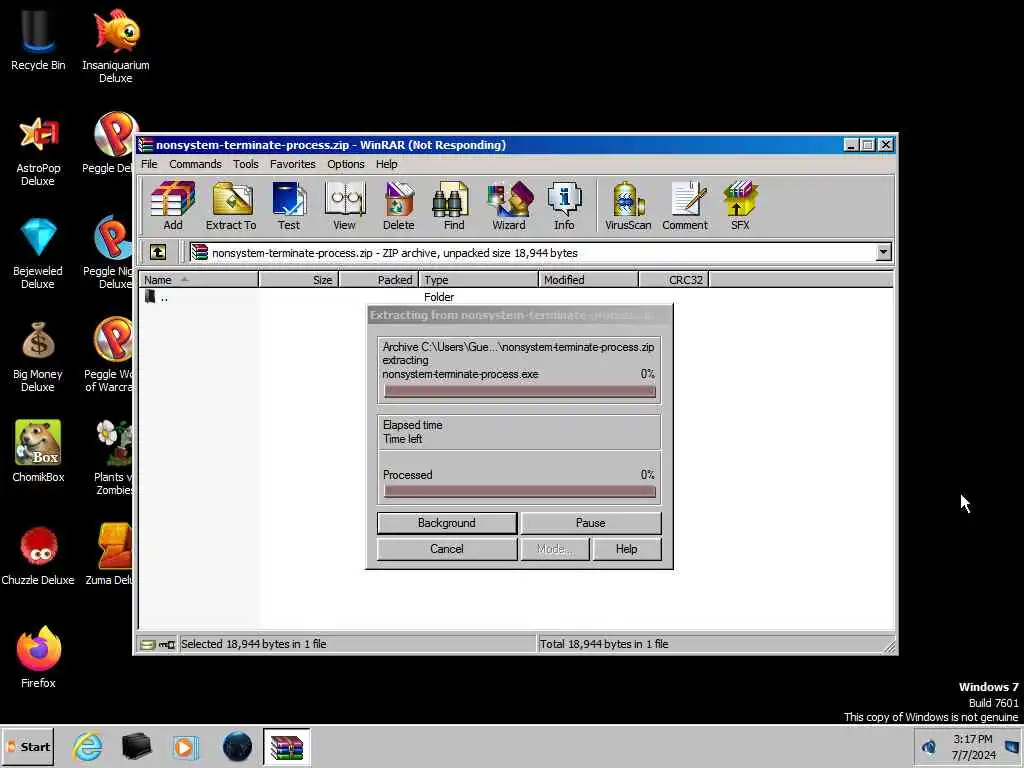Image resolution: width=1024 pixels, height=768 pixels.
Task: Click the Background button in extraction dialog
Action: click(x=447, y=523)
